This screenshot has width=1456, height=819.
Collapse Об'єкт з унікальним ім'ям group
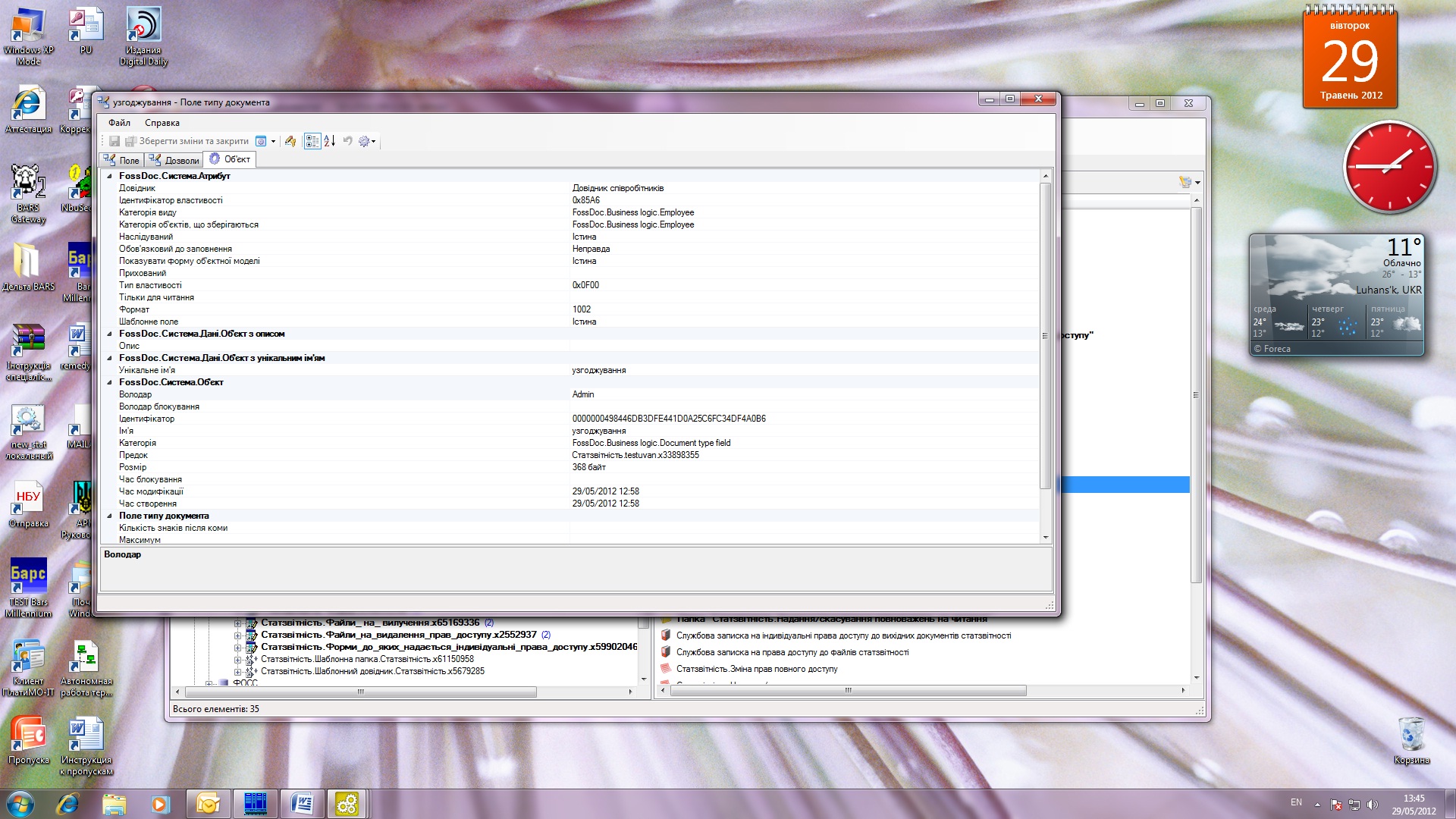pos(109,358)
